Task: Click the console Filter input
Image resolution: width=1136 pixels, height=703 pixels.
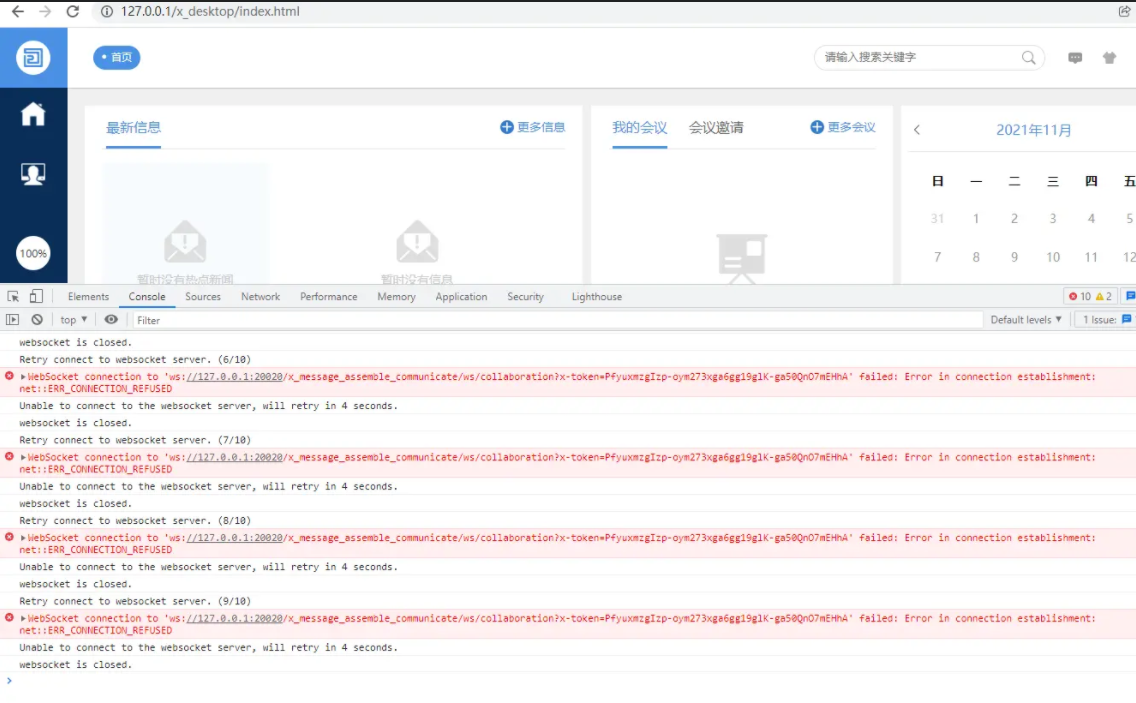Action: coord(556,320)
